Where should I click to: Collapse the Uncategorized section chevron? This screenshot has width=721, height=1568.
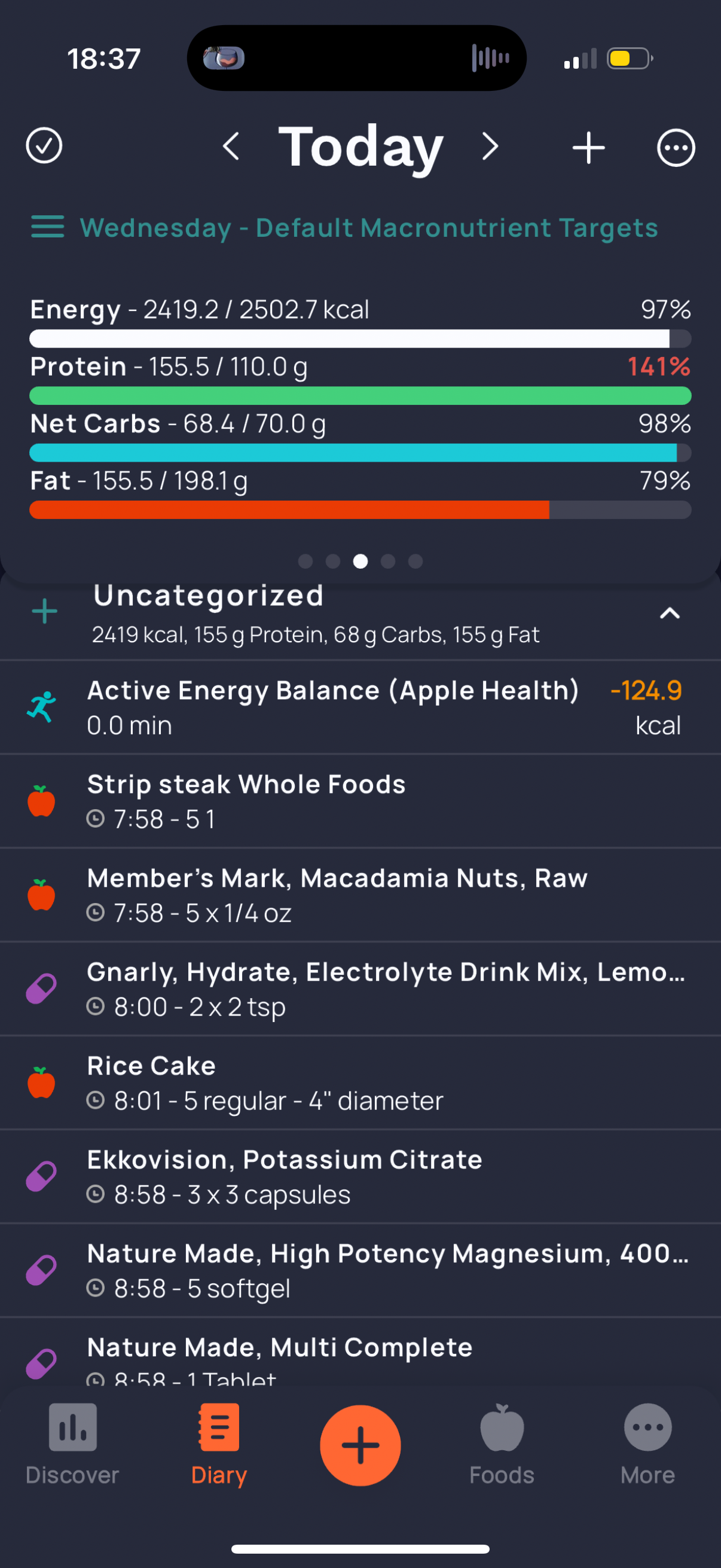(669, 613)
